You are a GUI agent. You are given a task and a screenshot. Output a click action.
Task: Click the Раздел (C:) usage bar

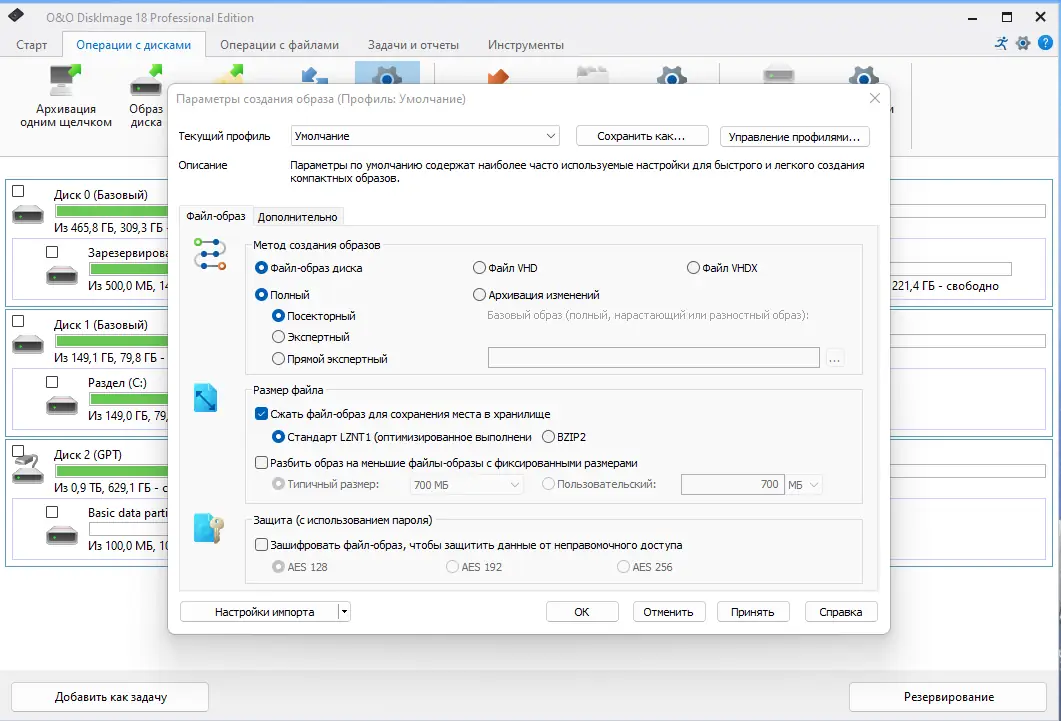pyautogui.click(x=129, y=399)
